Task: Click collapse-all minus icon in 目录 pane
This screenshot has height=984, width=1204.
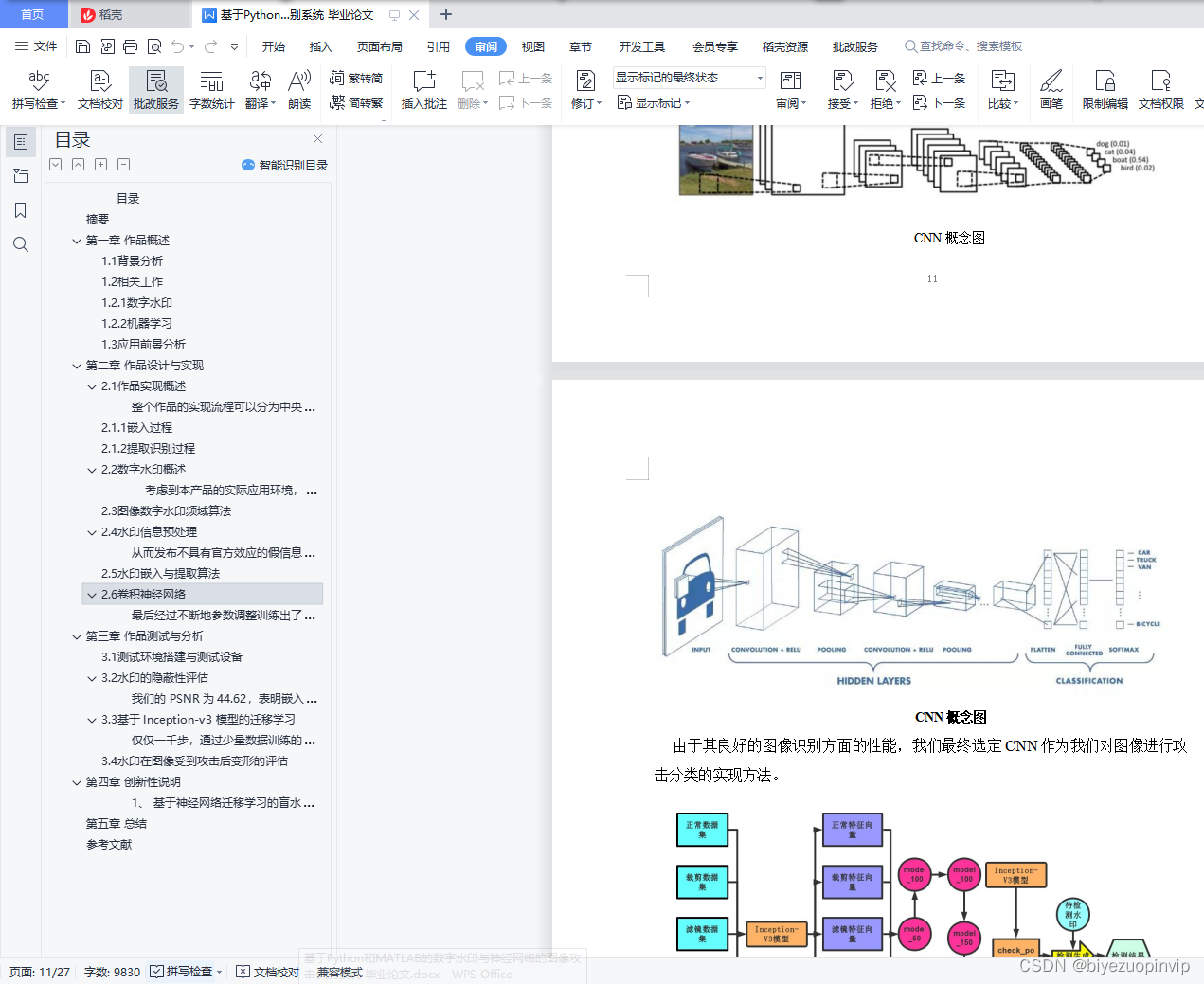Action: tap(123, 165)
